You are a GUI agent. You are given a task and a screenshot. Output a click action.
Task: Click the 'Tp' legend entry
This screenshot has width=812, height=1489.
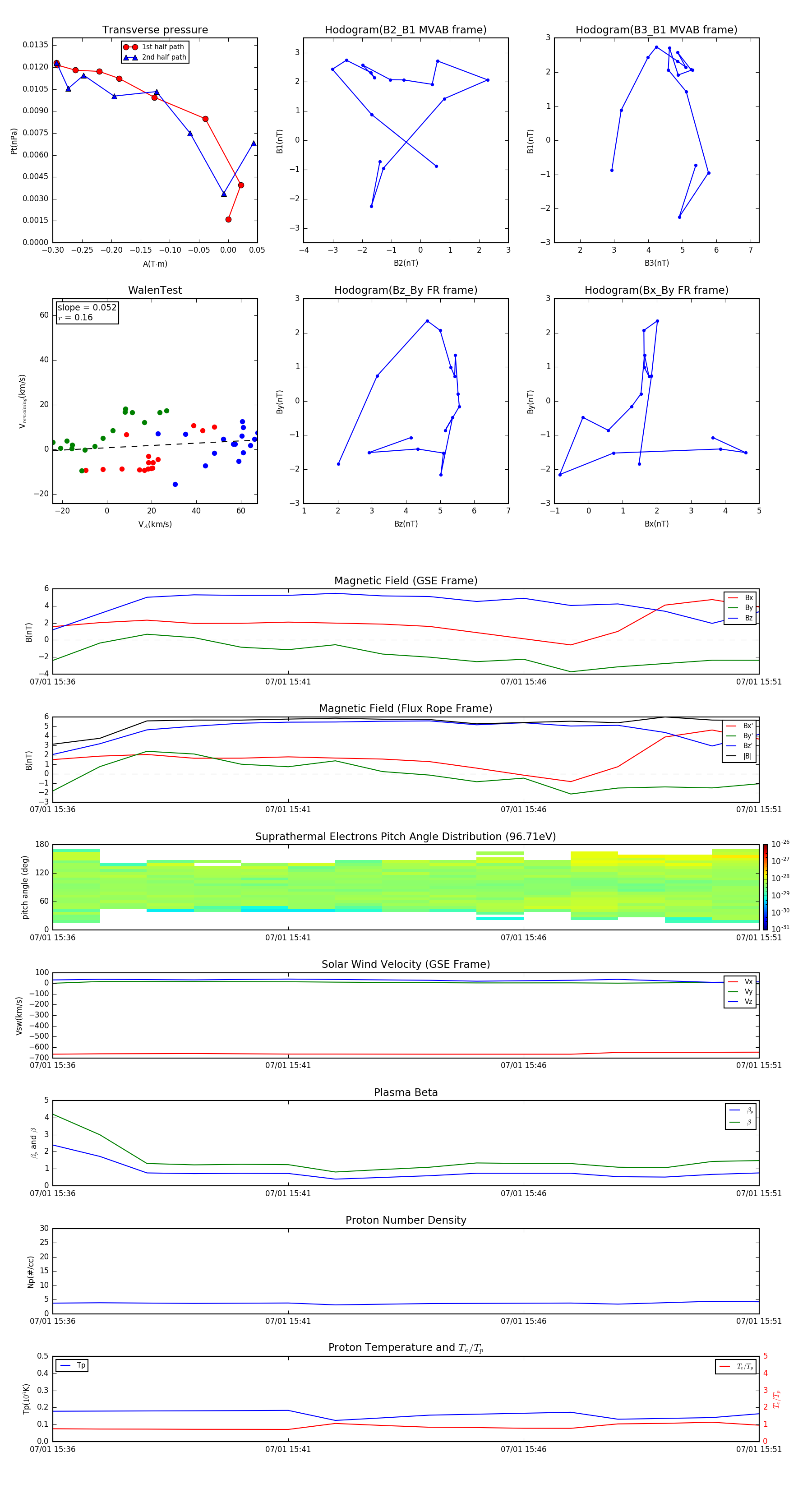pos(72,1365)
